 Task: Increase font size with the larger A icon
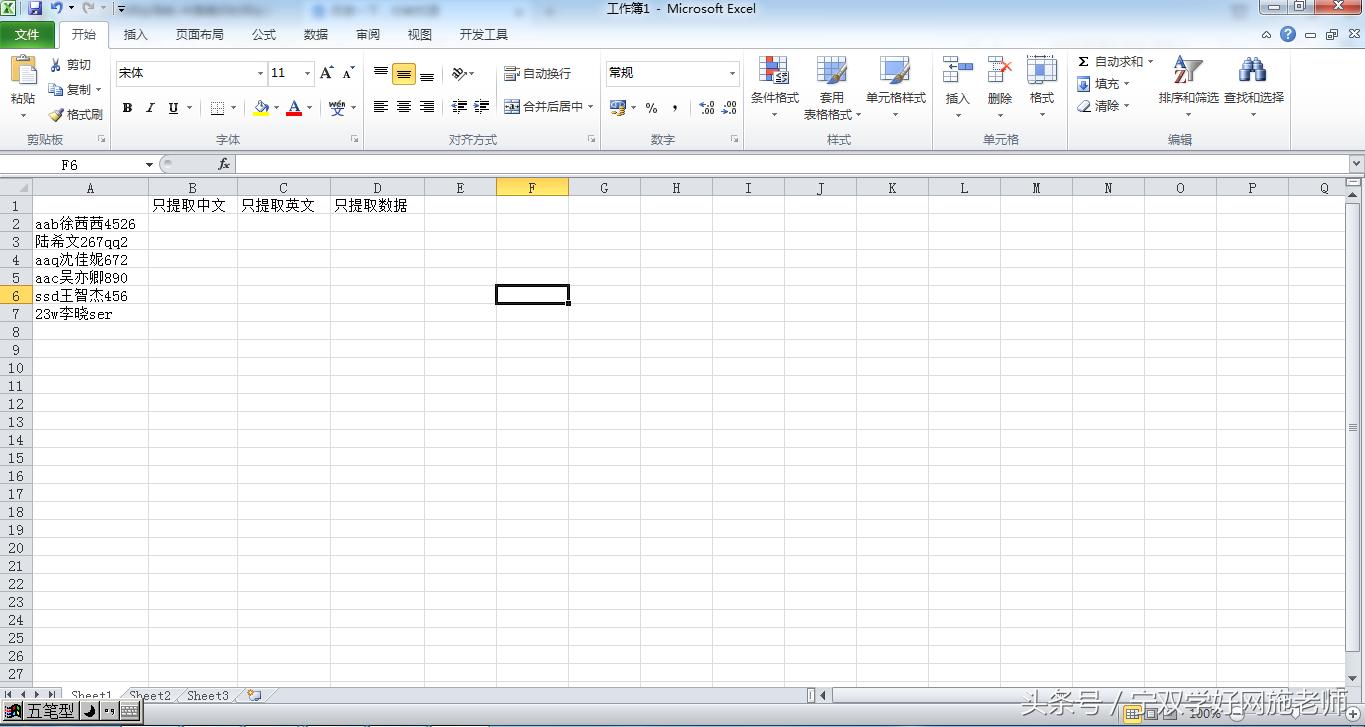327,73
